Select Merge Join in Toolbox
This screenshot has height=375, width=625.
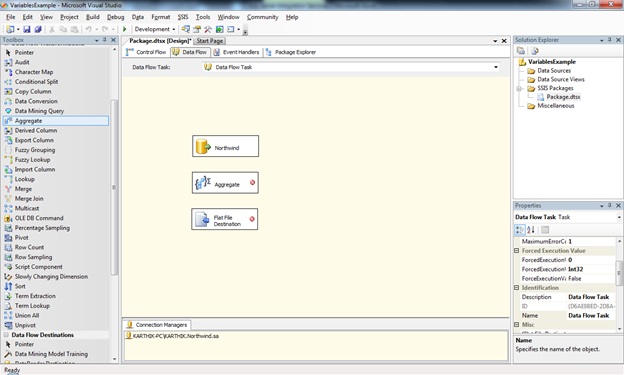point(29,198)
